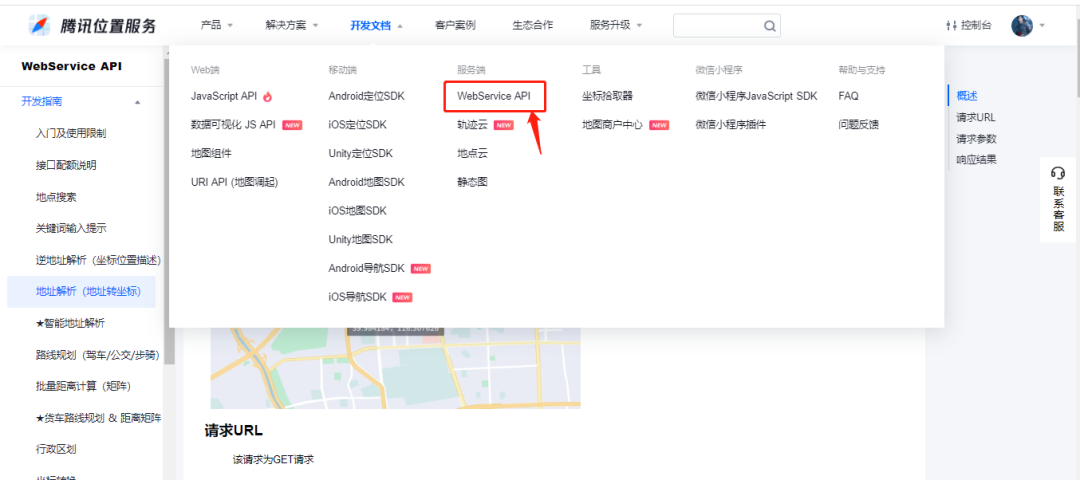1080x480 pixels.
Task: Open Android地图SDK documentation
Action: coord(366,182)
